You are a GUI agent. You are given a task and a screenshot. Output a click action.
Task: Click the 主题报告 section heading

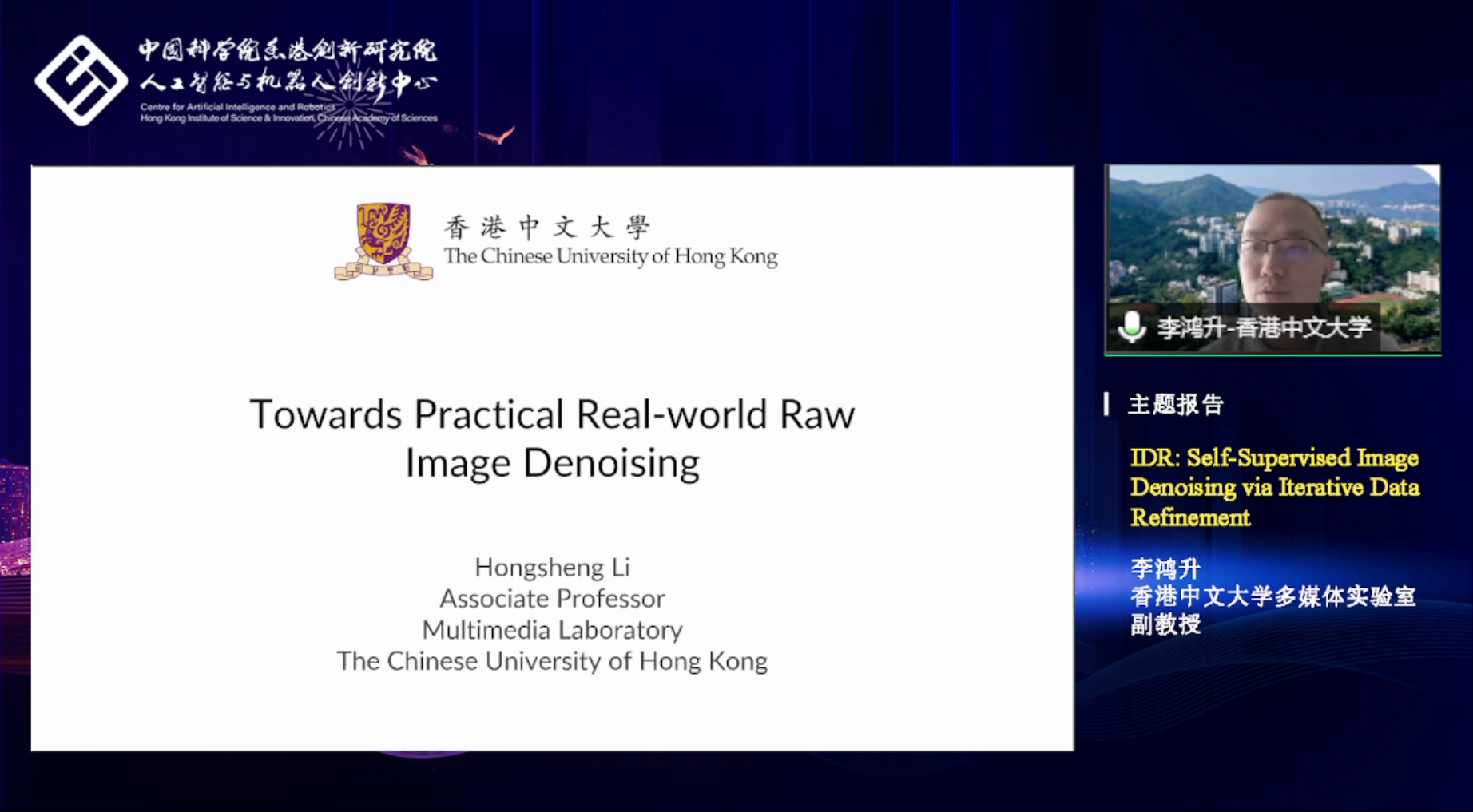coord(1175,405)
